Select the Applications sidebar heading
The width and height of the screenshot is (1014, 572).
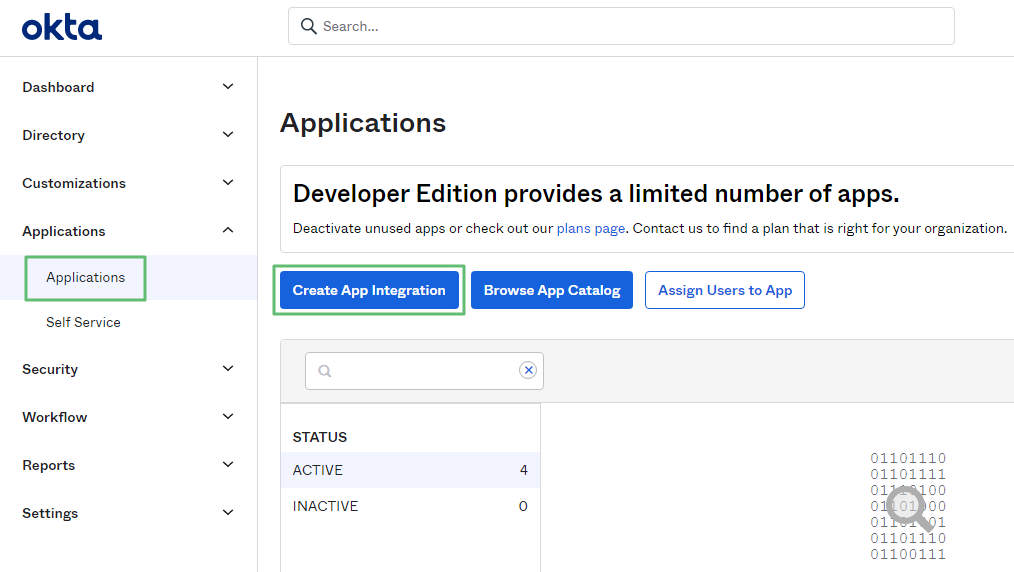click(63, 231)
